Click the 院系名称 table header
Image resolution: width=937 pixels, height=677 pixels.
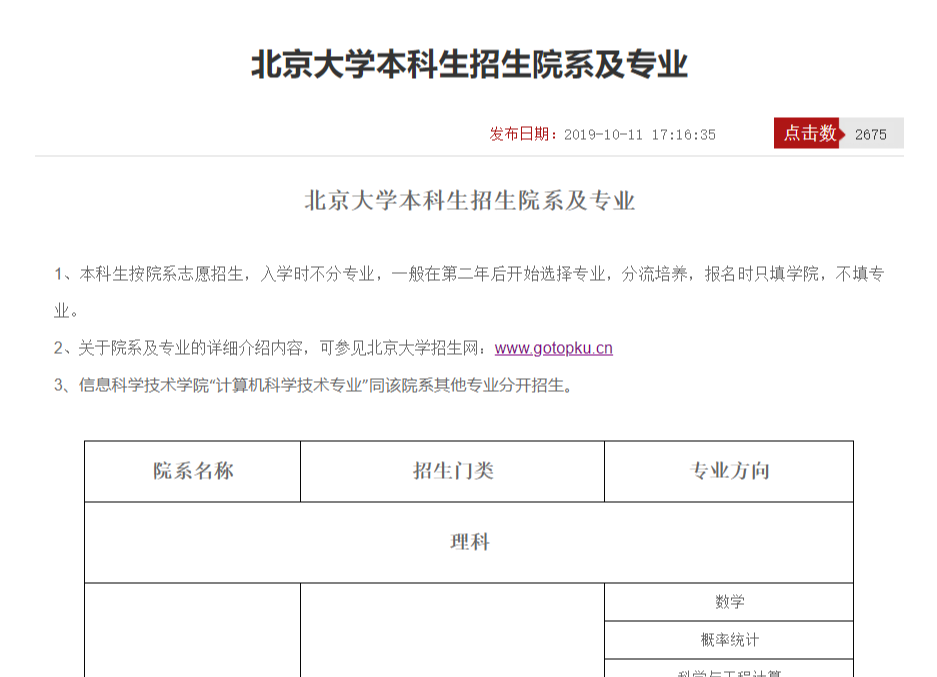[192, 471]
